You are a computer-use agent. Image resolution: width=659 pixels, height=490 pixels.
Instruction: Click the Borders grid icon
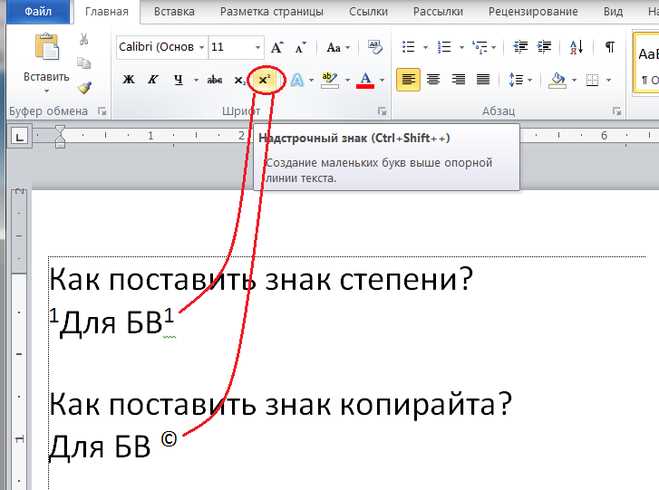coord(592,80)
